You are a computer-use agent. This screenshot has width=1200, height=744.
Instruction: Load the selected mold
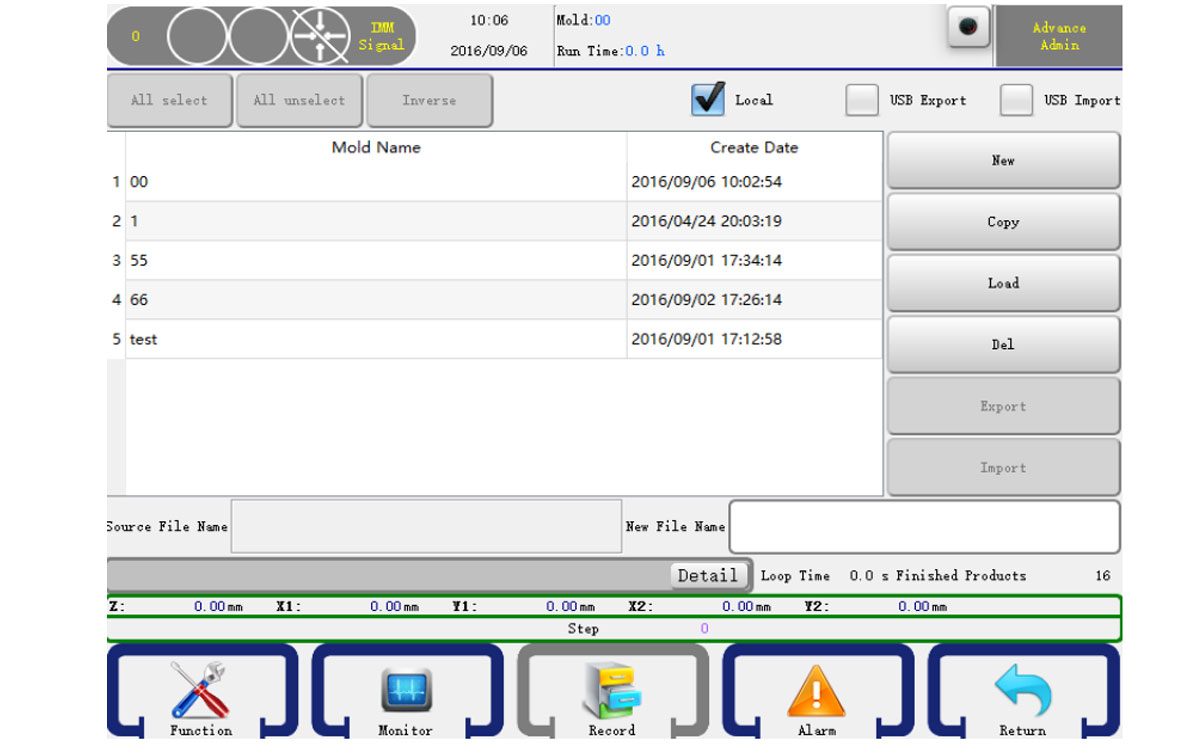(1003, 283)
